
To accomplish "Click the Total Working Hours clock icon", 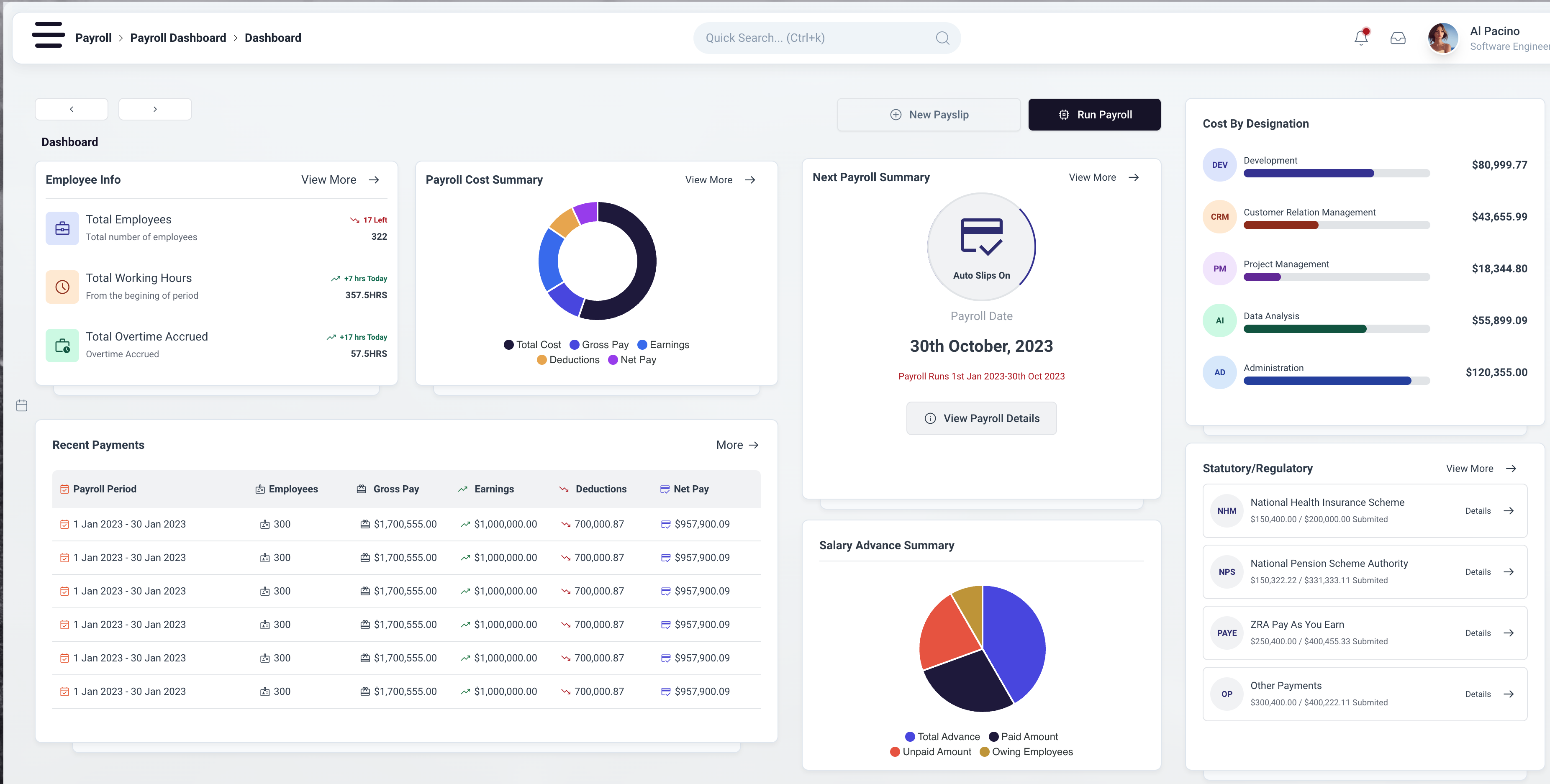I will point(62,287).
